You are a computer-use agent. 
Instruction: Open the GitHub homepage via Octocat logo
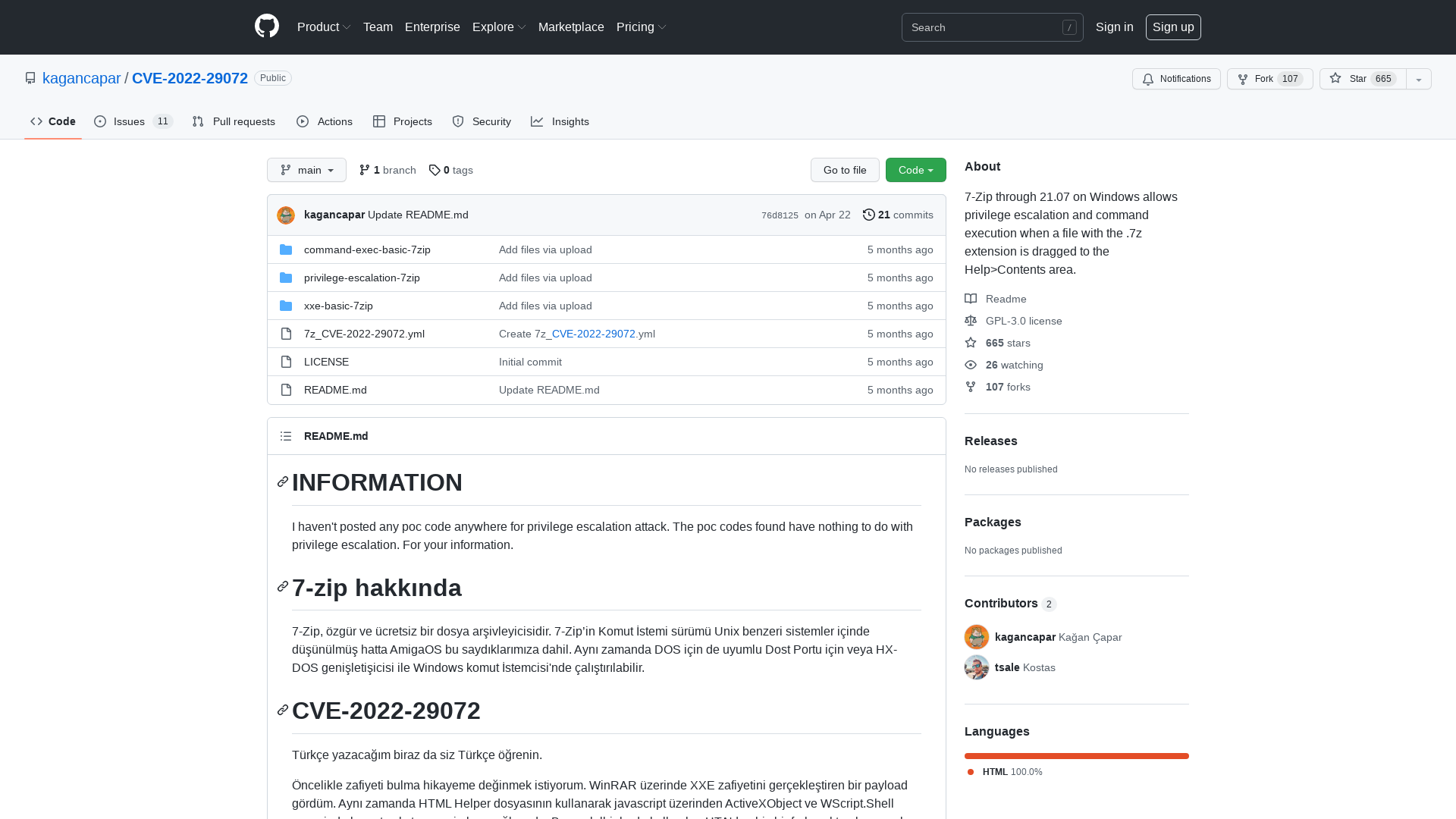[267, 27]
